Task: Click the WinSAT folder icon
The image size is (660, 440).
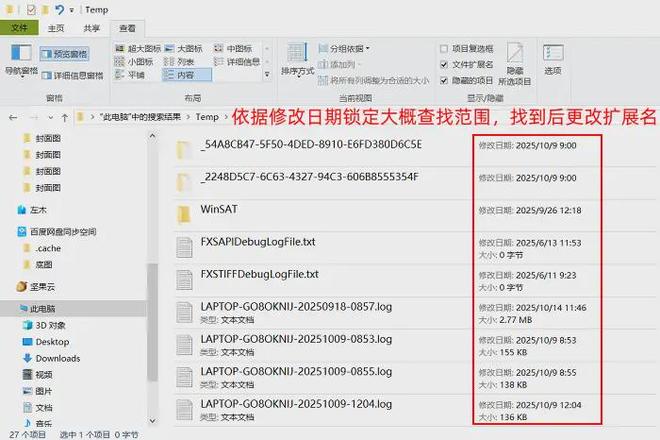Action: click(x=184, y=215)
